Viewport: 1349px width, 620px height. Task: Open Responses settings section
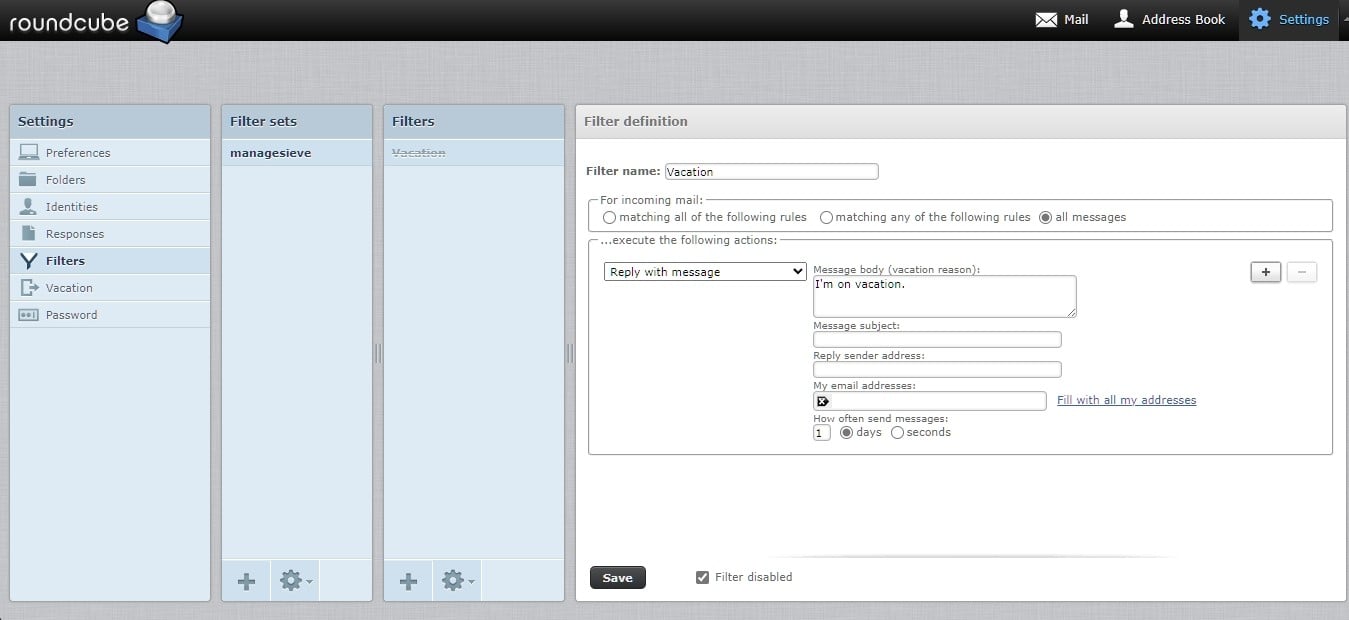pyautogui.click(x=110, y=234)
